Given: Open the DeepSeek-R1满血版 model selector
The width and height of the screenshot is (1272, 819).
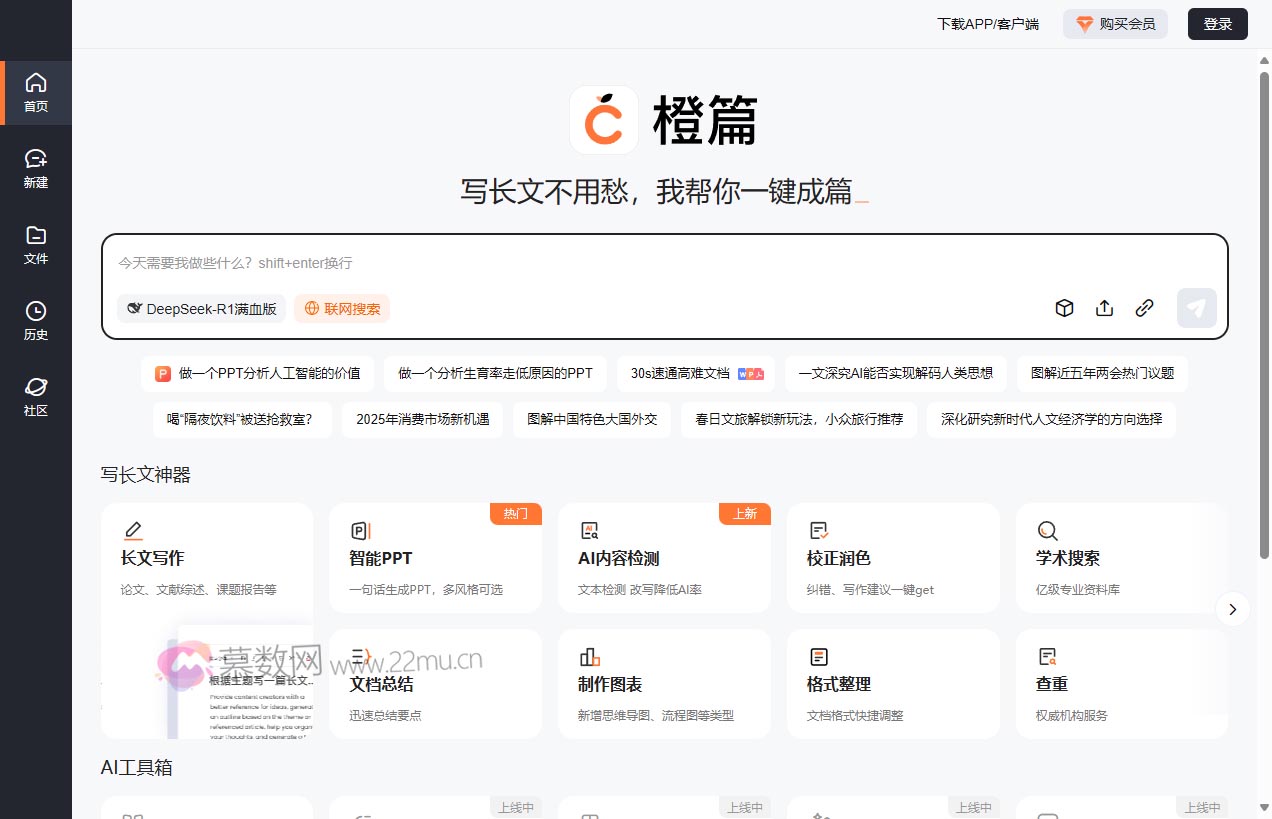Looking at the screenshot, I should (x=201, y=309).
